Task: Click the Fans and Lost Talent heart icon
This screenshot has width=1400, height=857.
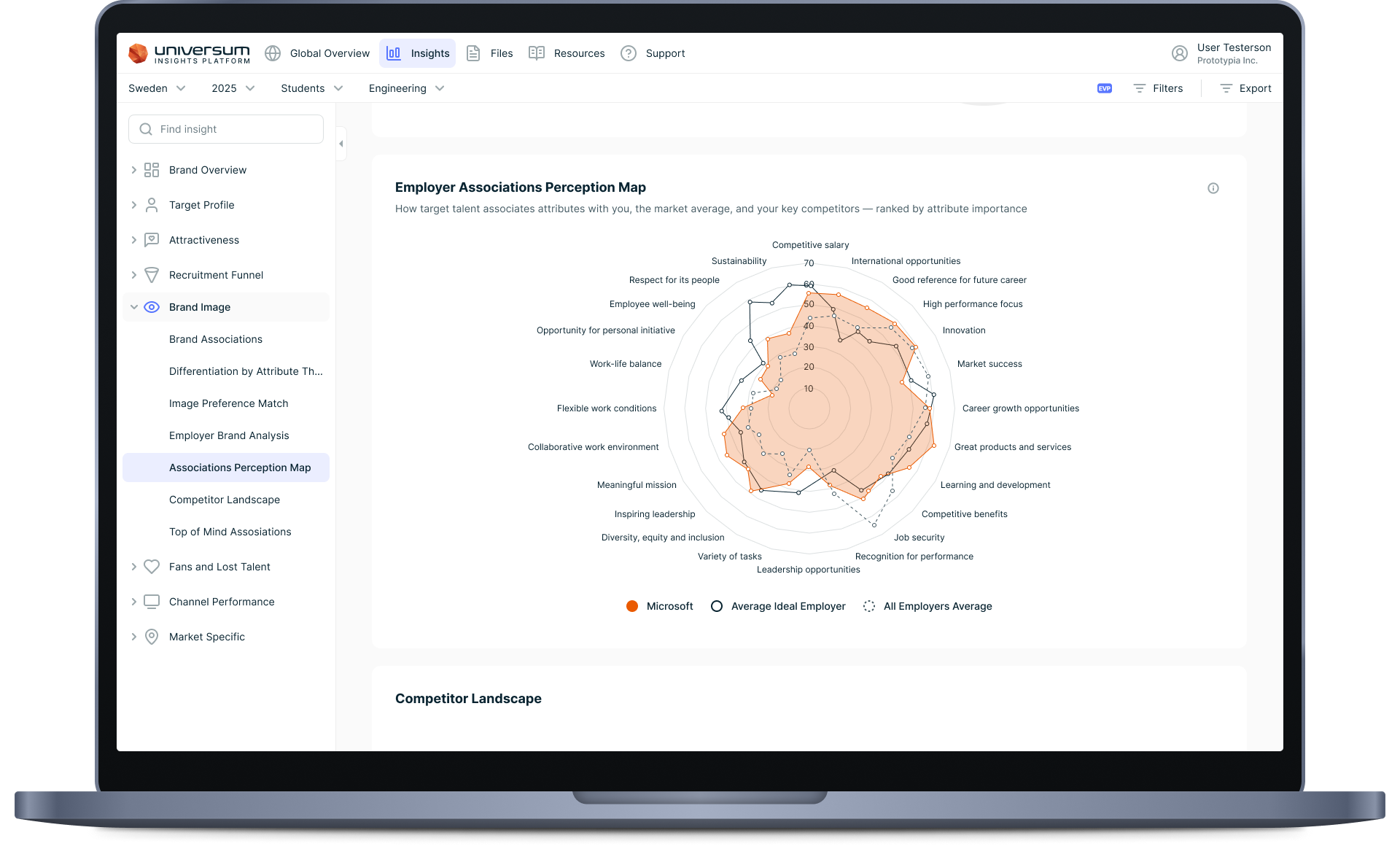Action: pos(152,567)
